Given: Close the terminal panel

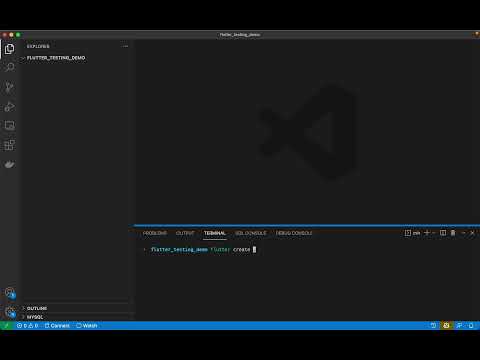Looking at the screenshot, I should coord(472,233).
